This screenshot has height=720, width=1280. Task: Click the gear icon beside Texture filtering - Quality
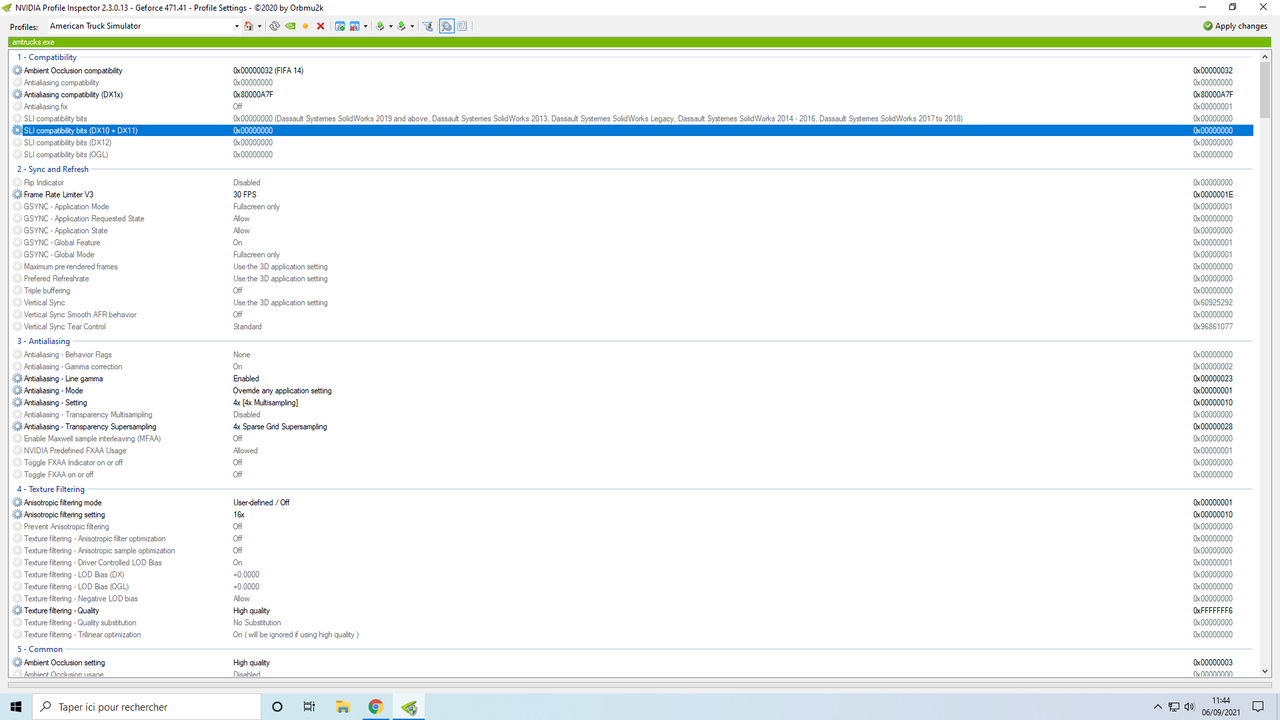pos(17,611)
